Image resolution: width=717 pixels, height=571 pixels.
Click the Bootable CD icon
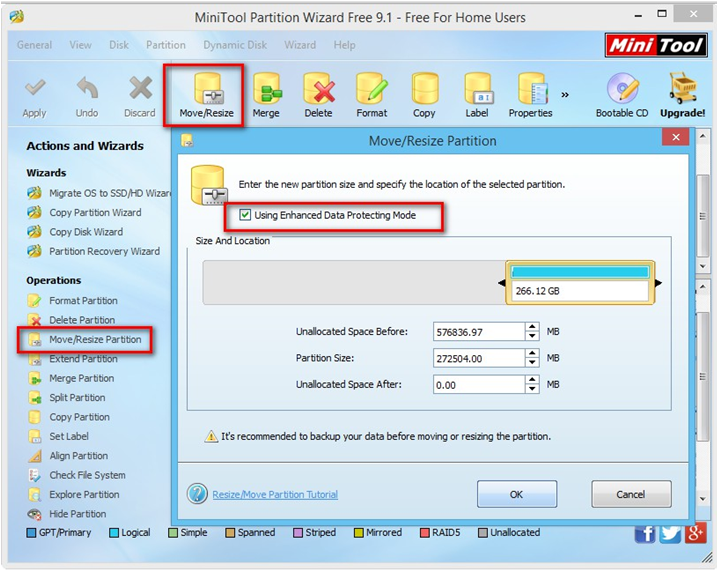(x=622, y=88)
